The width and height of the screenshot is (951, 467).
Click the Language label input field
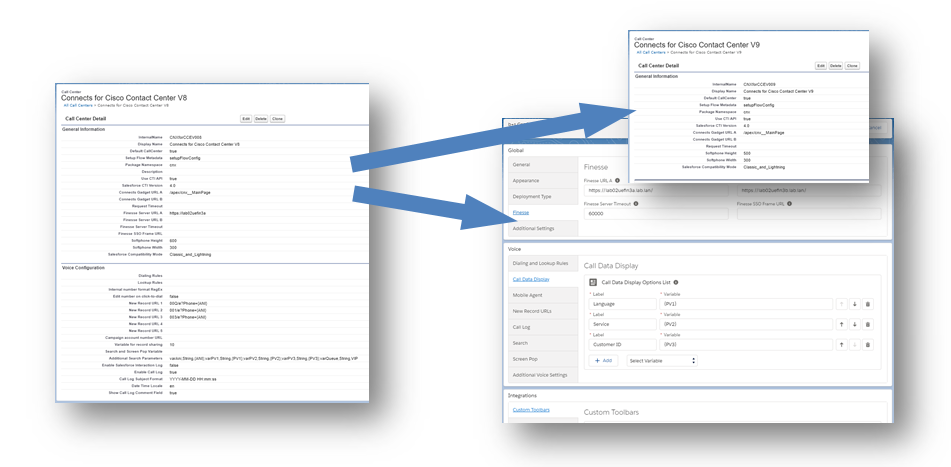(x=623, y=304)
